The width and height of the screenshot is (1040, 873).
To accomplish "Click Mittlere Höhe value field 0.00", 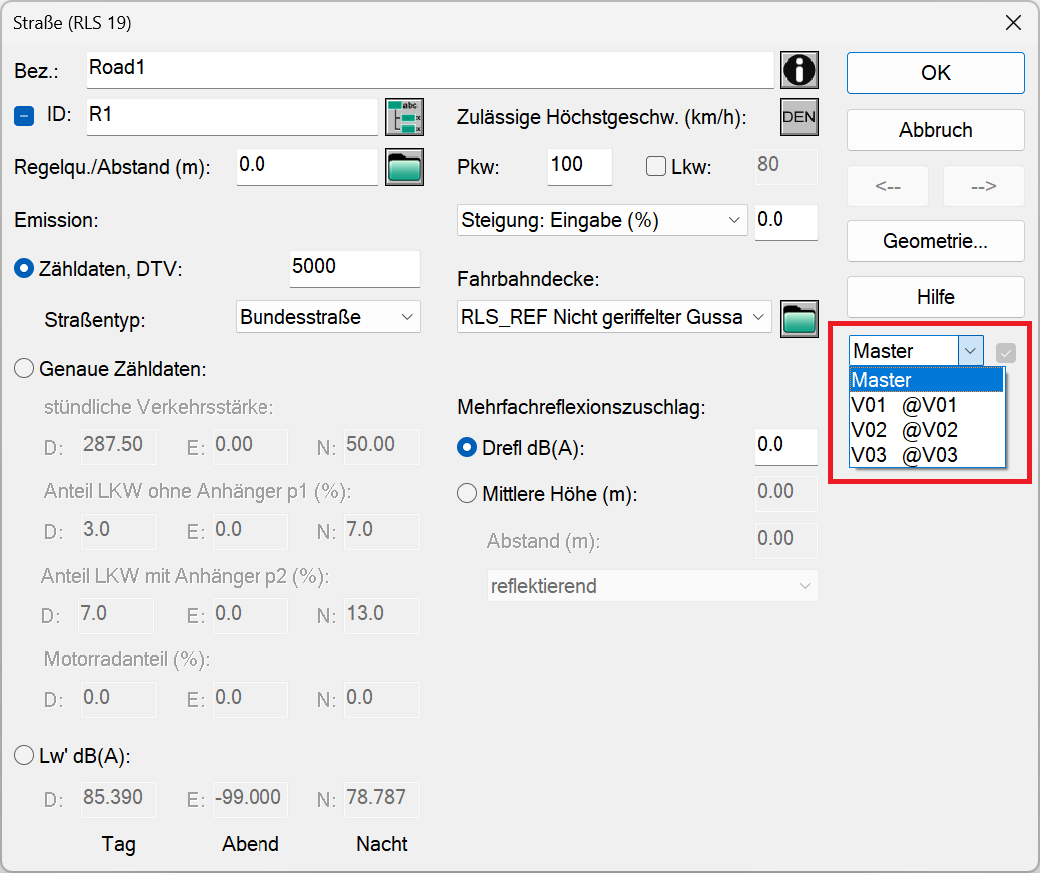I will [x=786, y=494].
